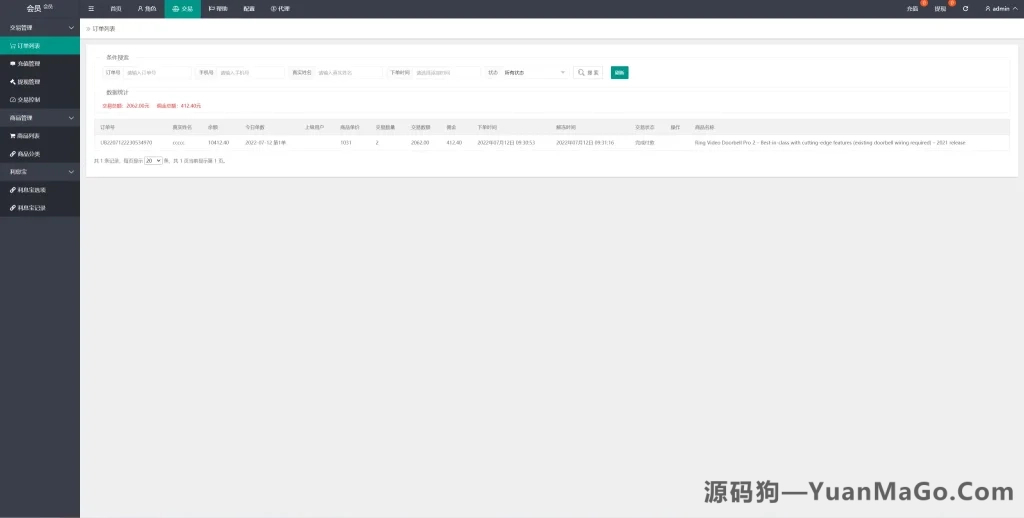Click the 订单列表 breadcrumb title
This screenshot has height=518, width=1024.
104,29
